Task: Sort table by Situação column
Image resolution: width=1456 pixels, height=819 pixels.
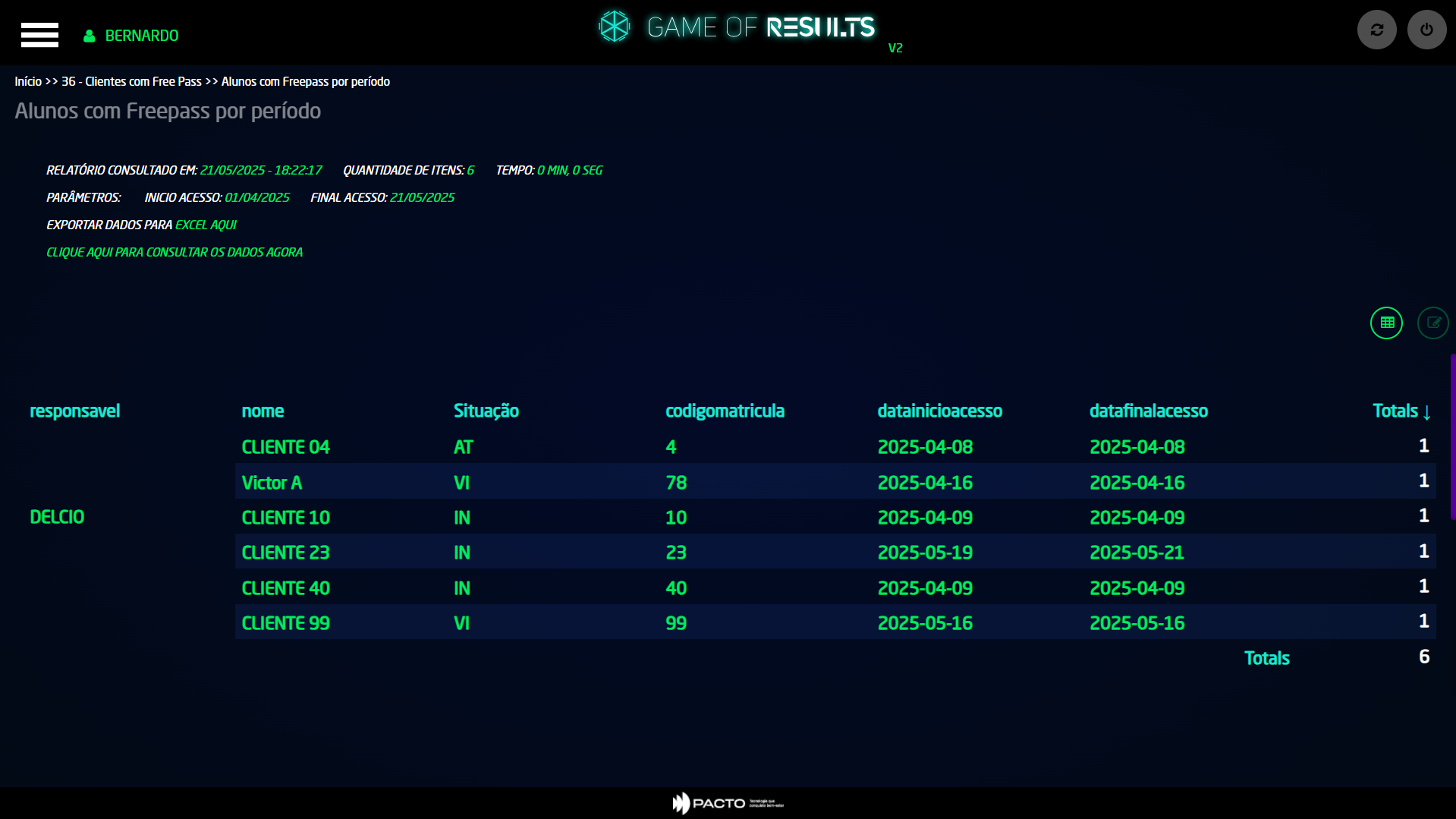Action: click(x=486, y=411)
